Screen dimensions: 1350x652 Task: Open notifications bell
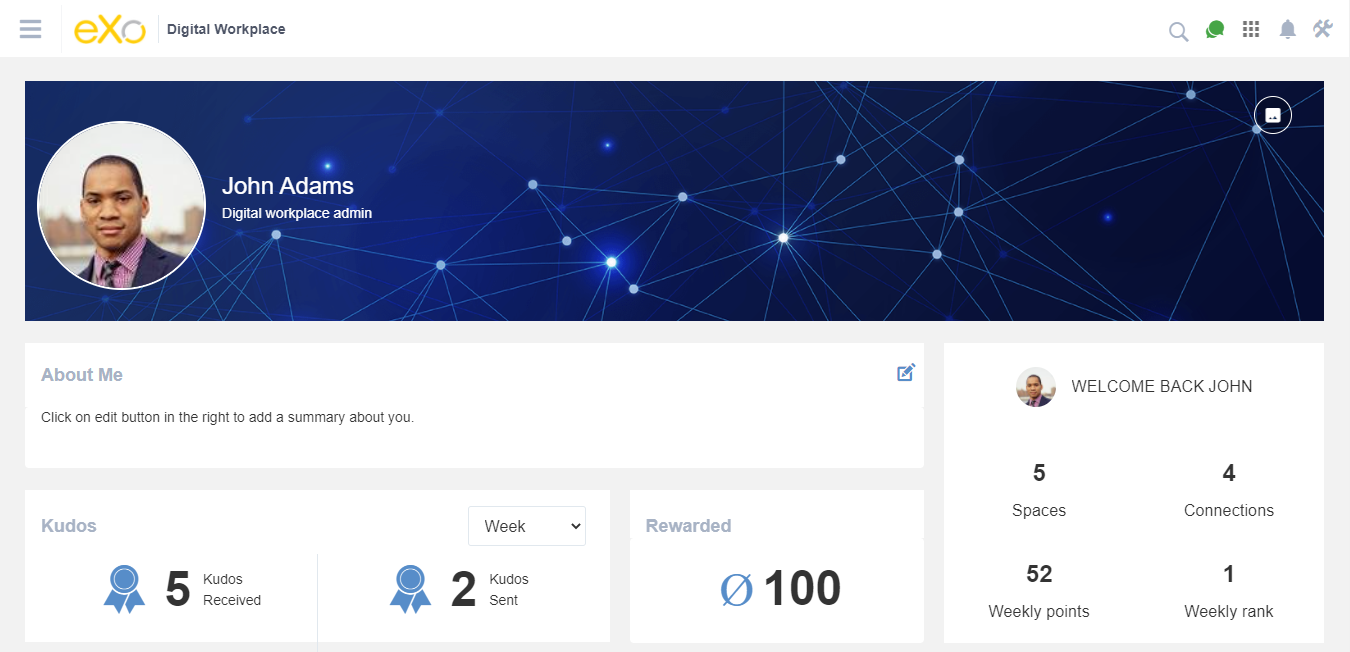click(1288, 29)
